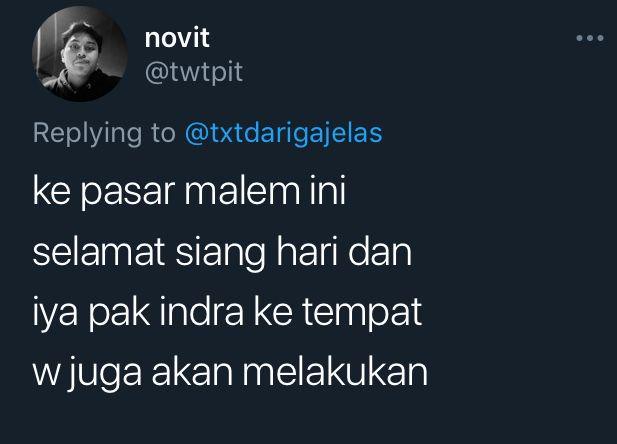This screenshot has height=444, width=617.
Task: Select the word "selamat" in the tweet
Action: [x=99, y=251]
